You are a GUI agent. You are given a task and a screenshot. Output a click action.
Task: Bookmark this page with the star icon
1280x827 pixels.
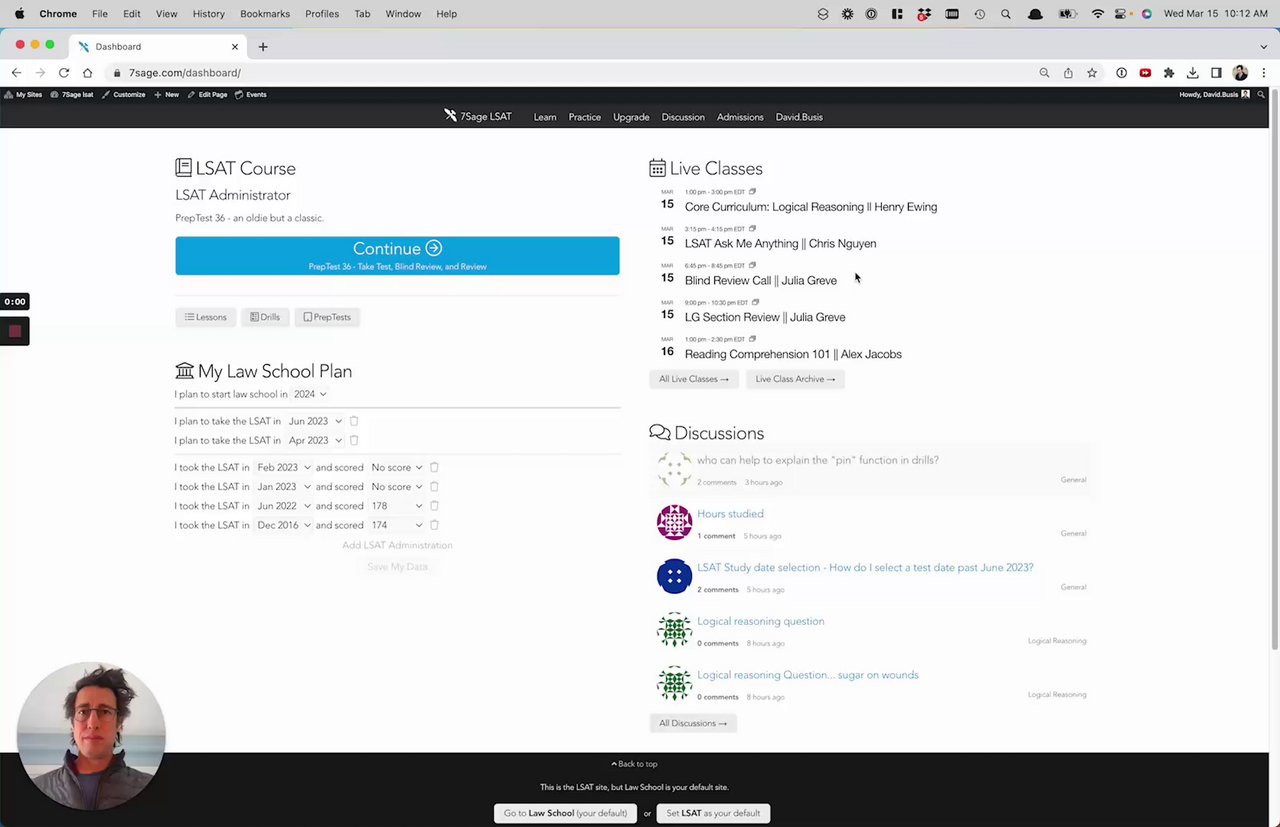pyautogui.click(x=1092, y=73)
